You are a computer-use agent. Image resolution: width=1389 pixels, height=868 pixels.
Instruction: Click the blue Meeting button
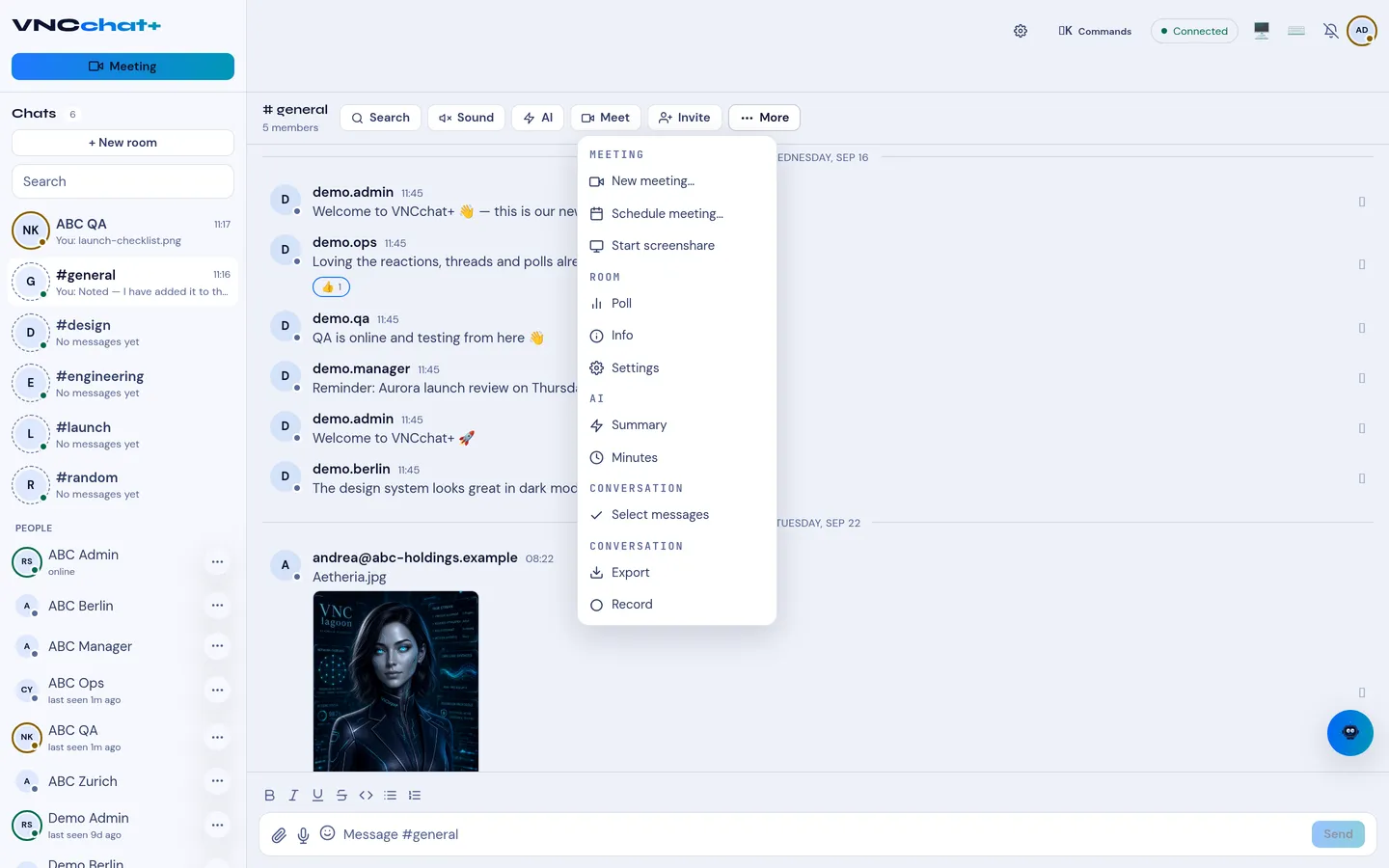pyautogui.click(x=123, y=67)
